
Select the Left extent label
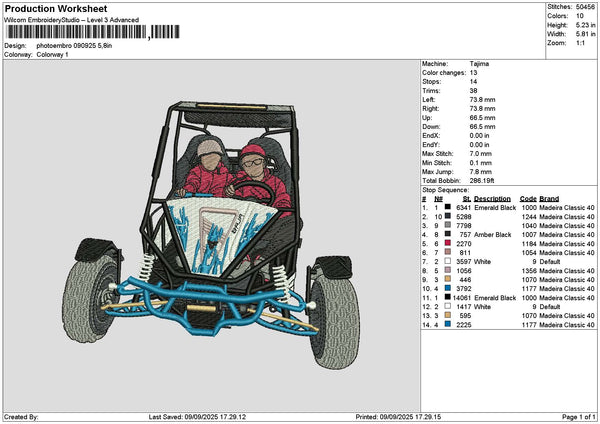[428, 99]
